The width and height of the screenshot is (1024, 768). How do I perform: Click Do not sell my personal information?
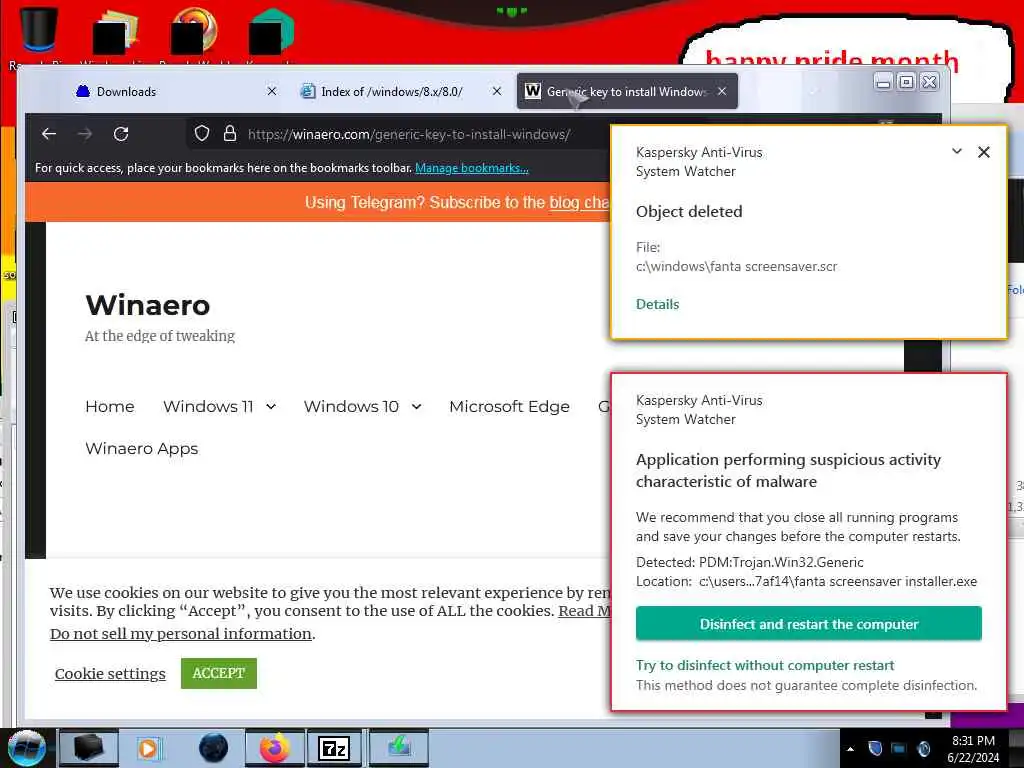(181, 633)
